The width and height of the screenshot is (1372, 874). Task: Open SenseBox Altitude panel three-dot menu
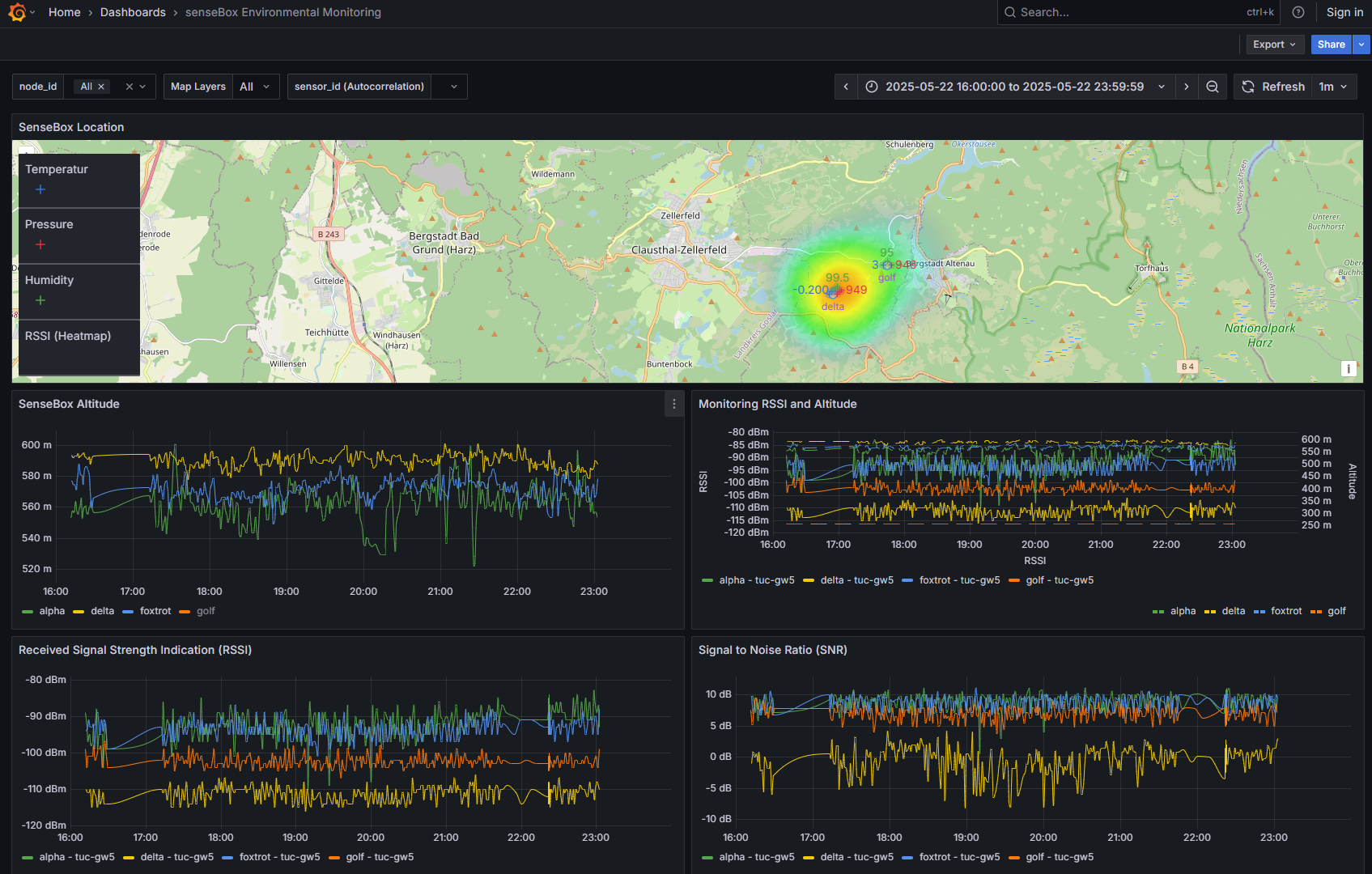674,404
